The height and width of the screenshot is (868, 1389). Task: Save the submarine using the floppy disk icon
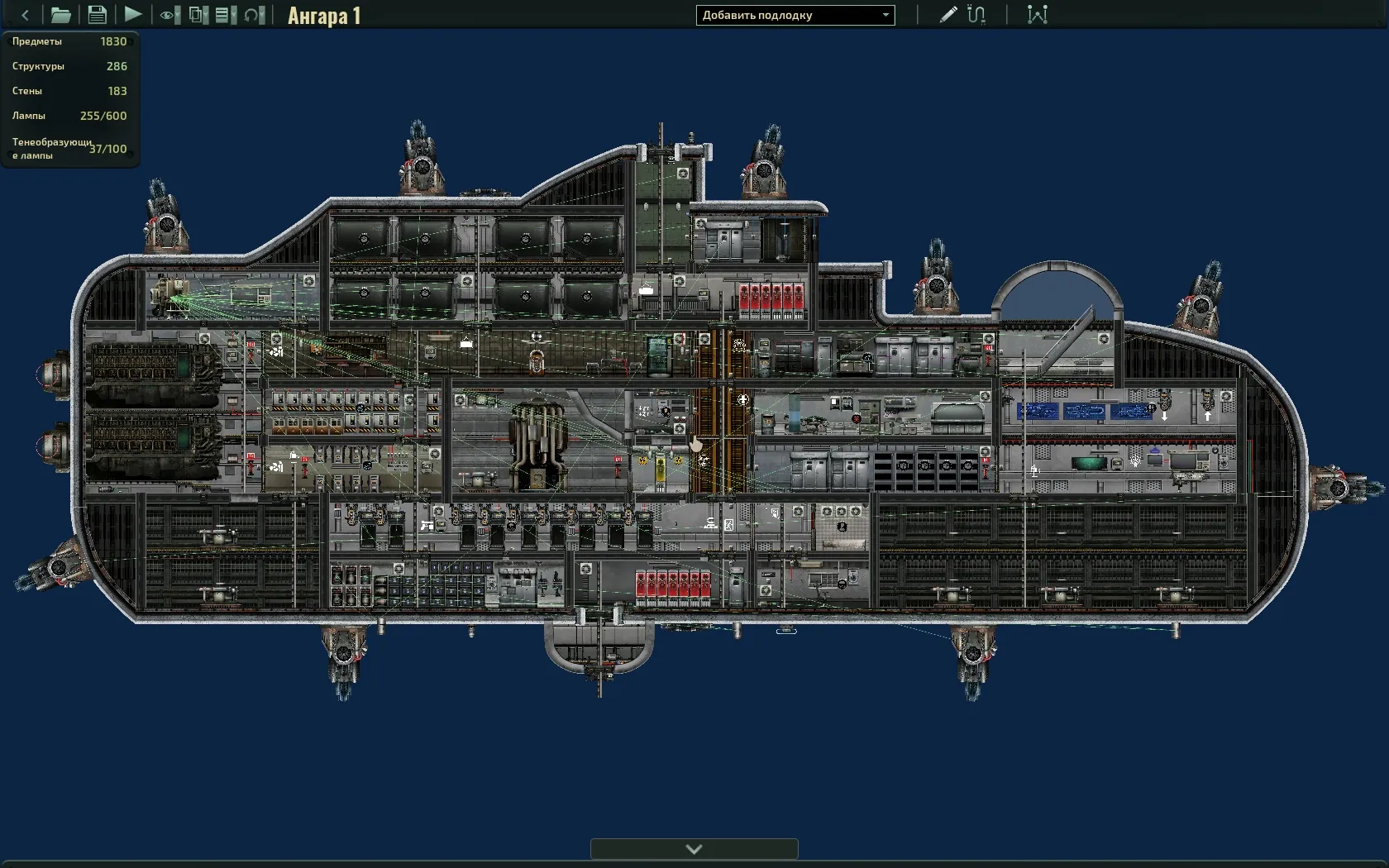[97, 15]
